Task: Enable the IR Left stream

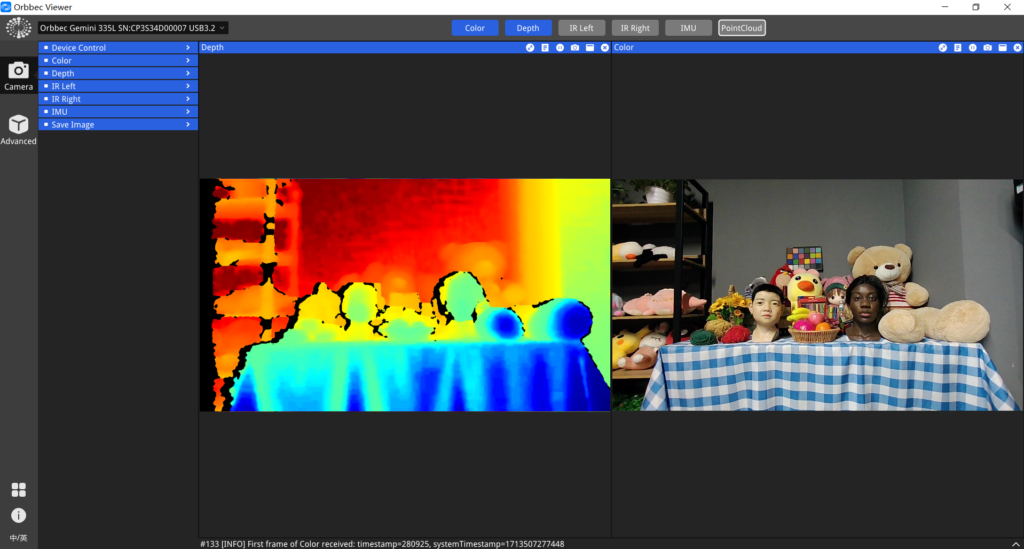Action: (x=581, y=28)
